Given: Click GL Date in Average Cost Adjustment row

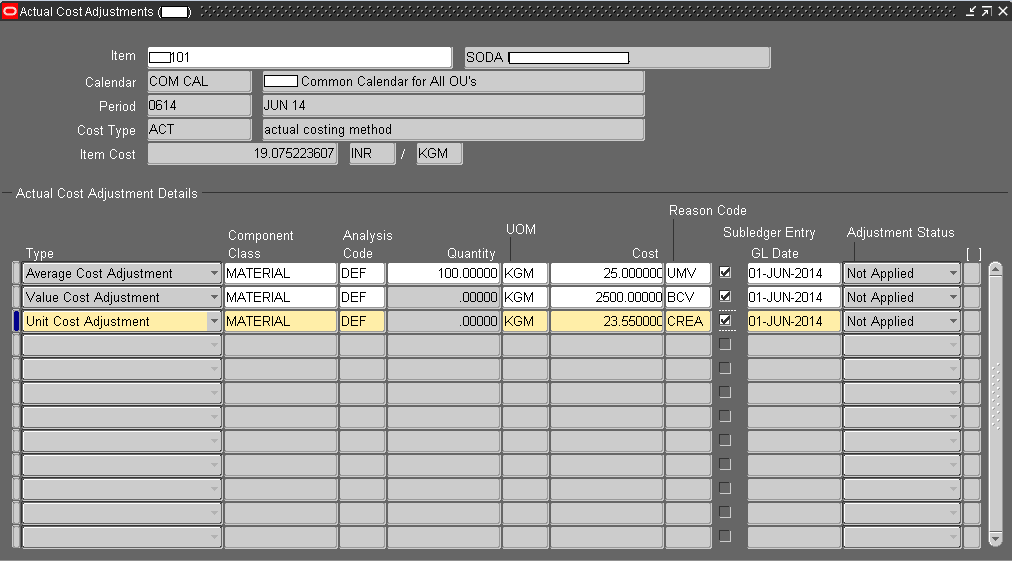Looking at the screenshot, I should point(794,274).
